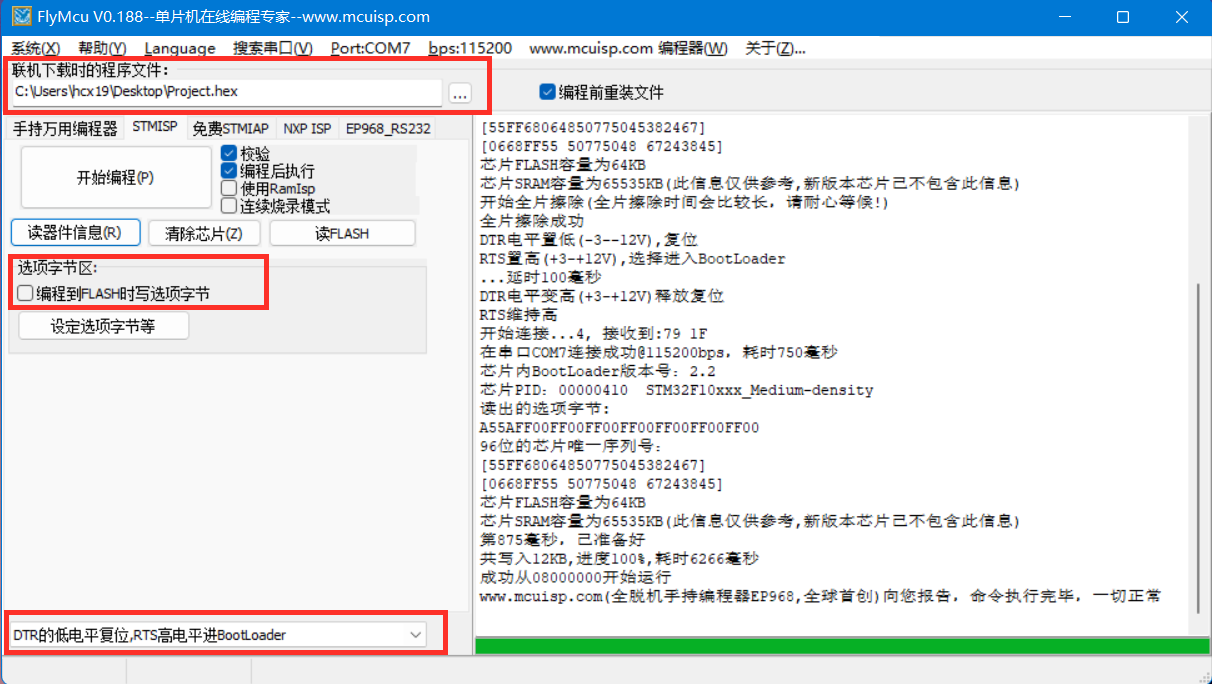Viewport: 1212px width, 684px height.
Task: Click the 读器件信息(R) button
Action: (74, 233)
